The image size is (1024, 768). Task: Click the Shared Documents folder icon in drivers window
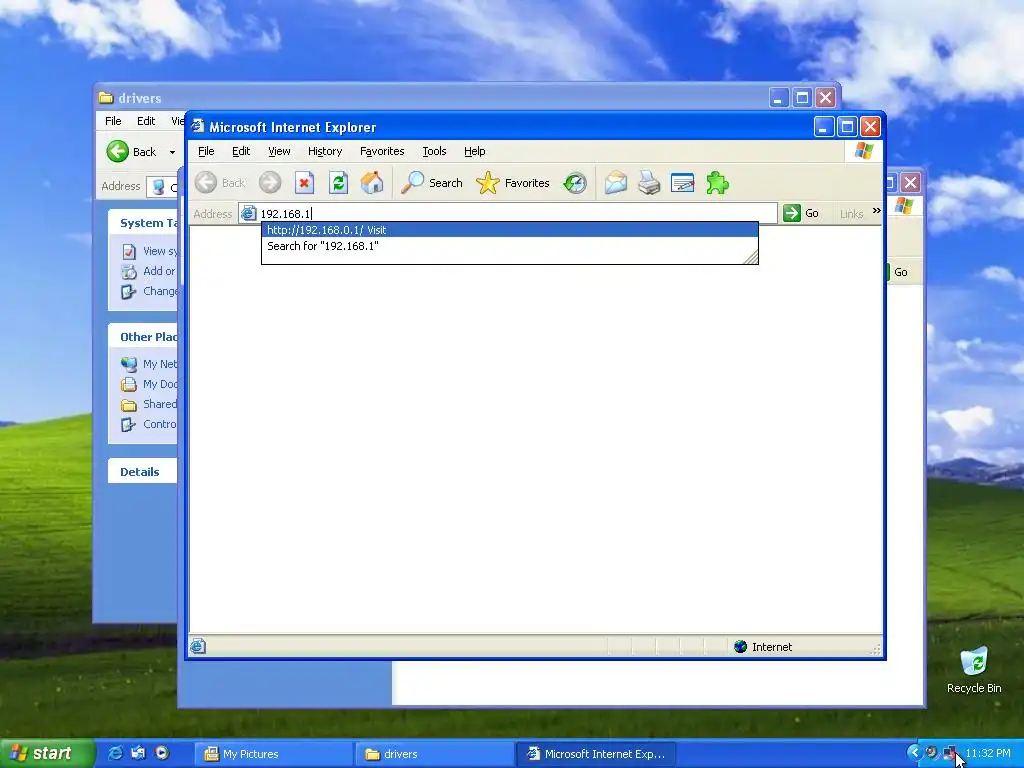[129, 404]
